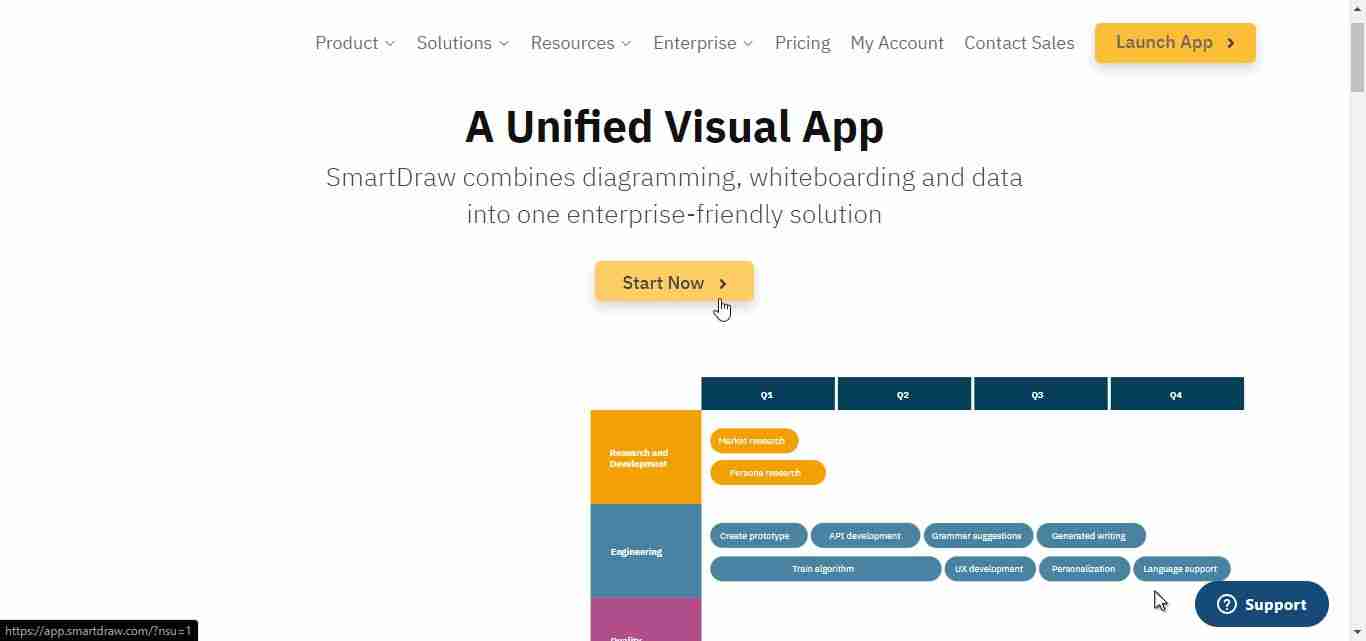This screenshot has height=641, width=1366.
Task: Select the Q1 column header in roadmap
Action: (x=767, y=394)
